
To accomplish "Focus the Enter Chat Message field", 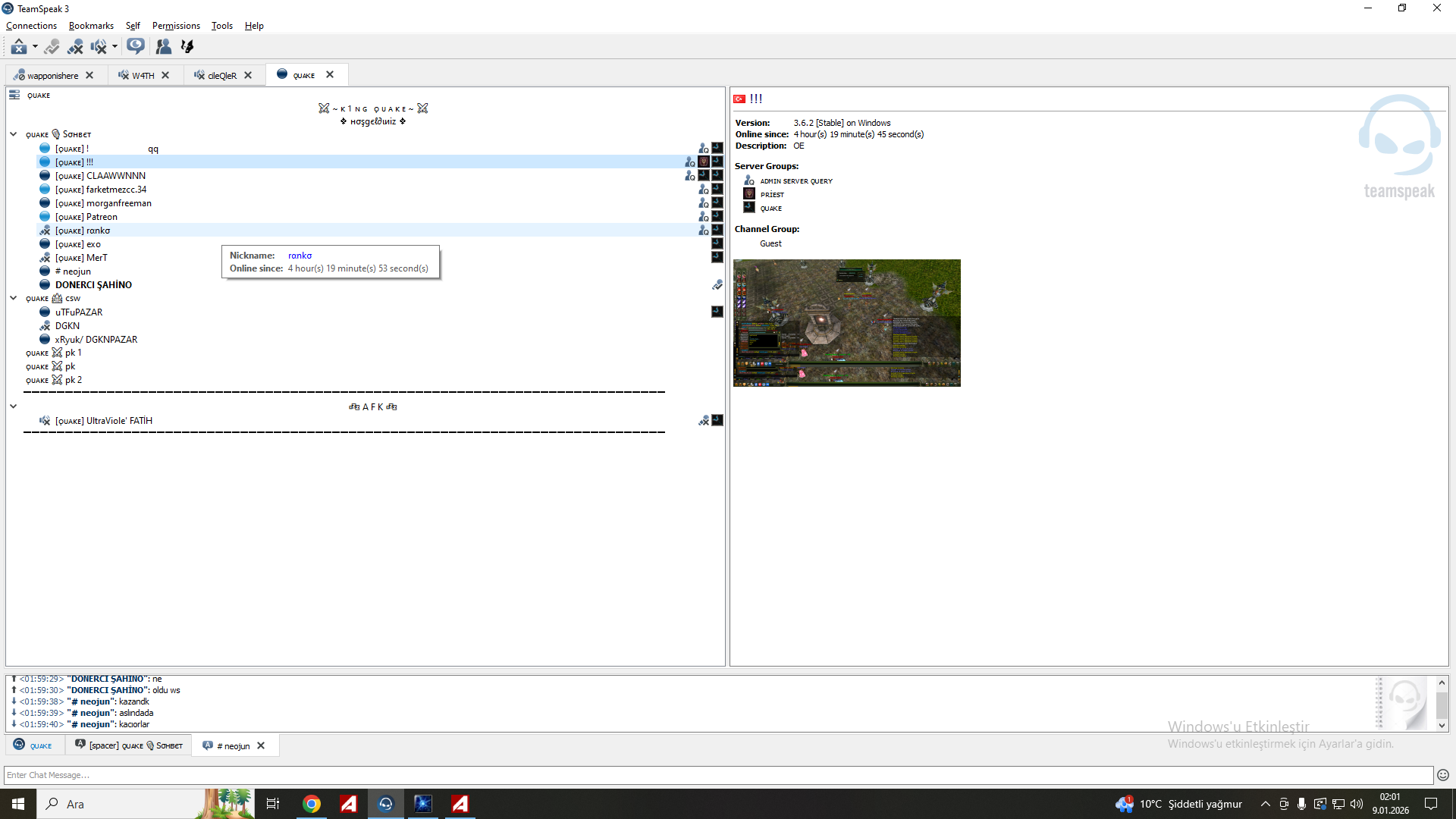I will (x=718, y=775).
